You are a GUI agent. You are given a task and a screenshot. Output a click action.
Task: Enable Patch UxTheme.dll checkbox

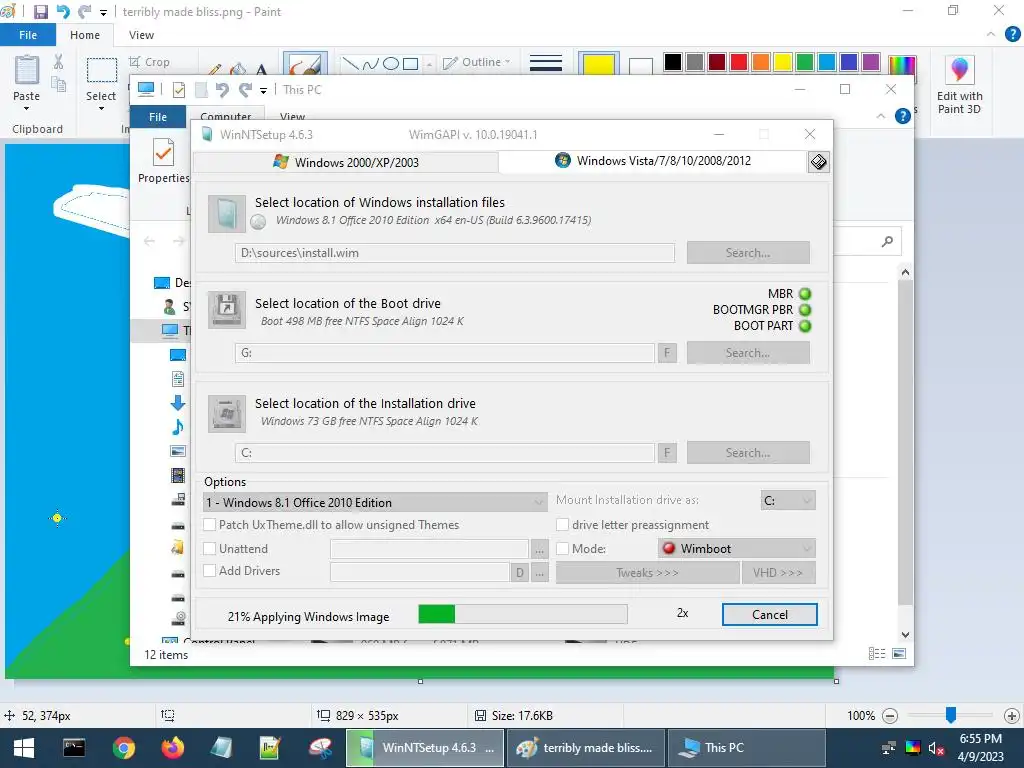210,524
